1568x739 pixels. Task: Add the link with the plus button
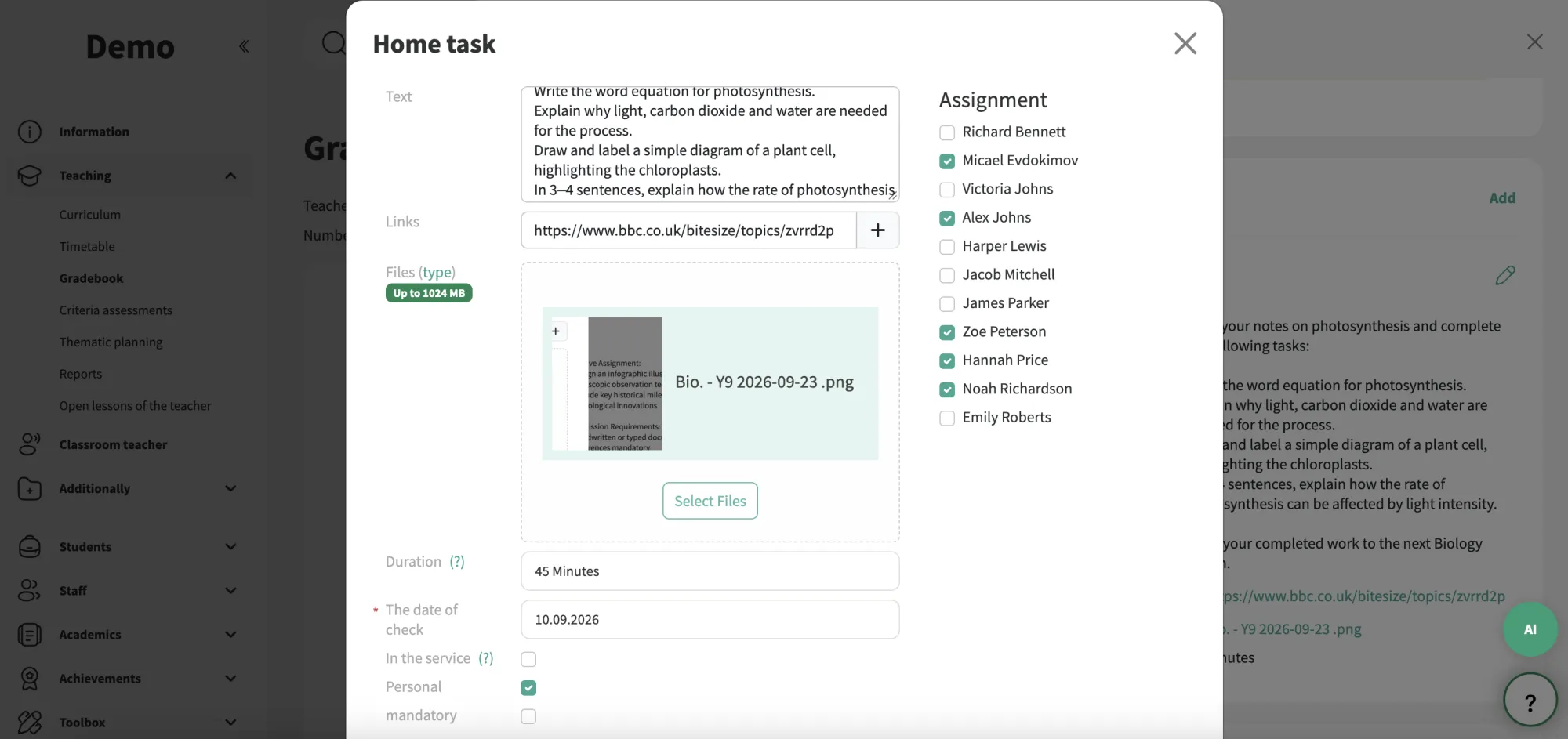(877, 230)
